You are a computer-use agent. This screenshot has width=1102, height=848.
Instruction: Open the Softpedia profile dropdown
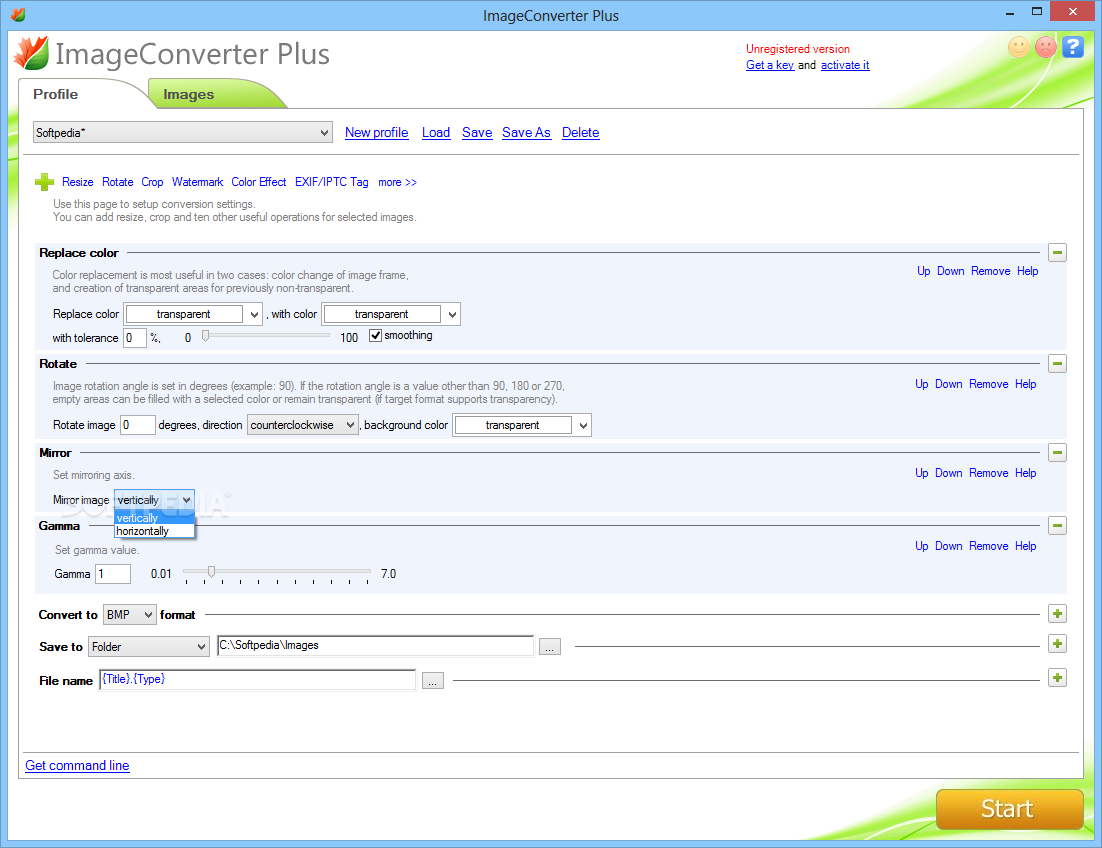(183, 132)
